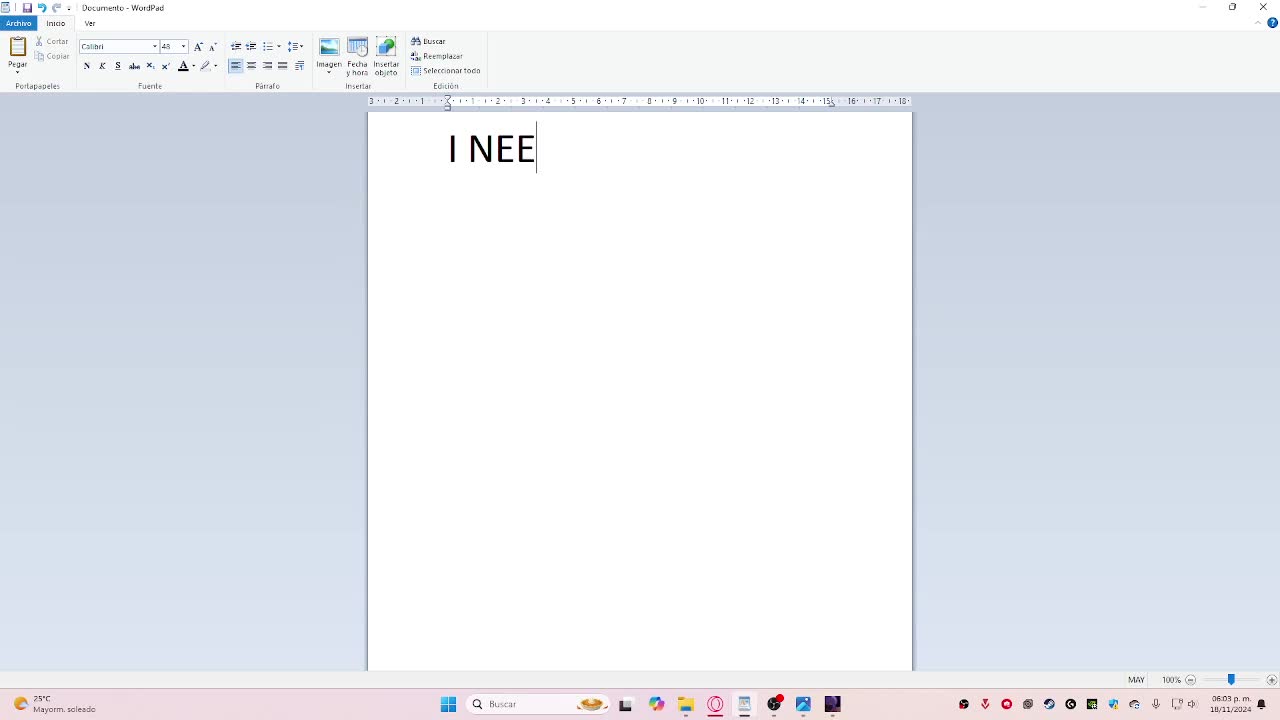Viewport: 1280px width, 720px height.
Task: Click the Fecha y hora icon
Action: [x=357, y=48]
